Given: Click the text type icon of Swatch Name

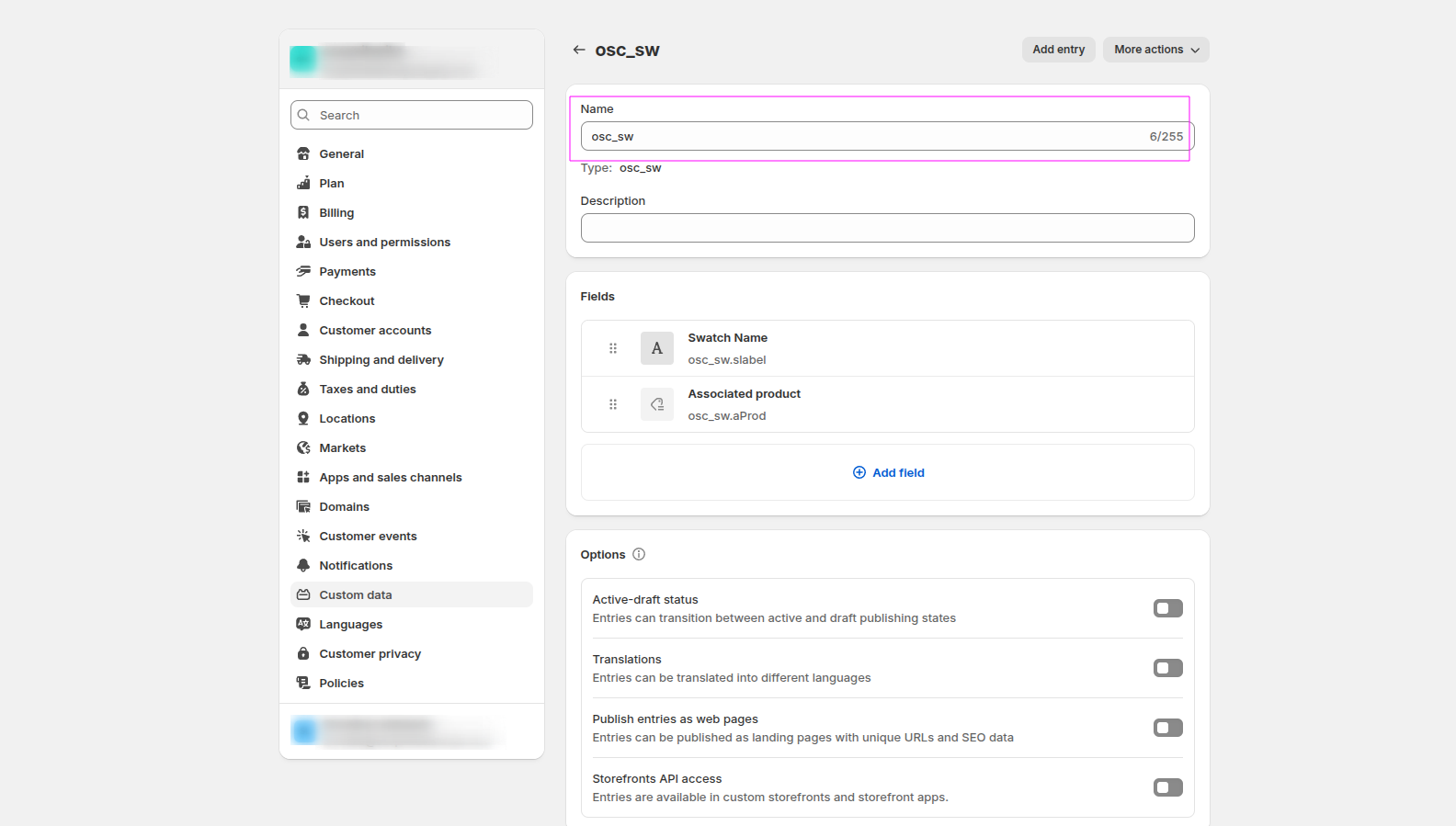Looking at the screenshot, I should [x=657, y=348].
